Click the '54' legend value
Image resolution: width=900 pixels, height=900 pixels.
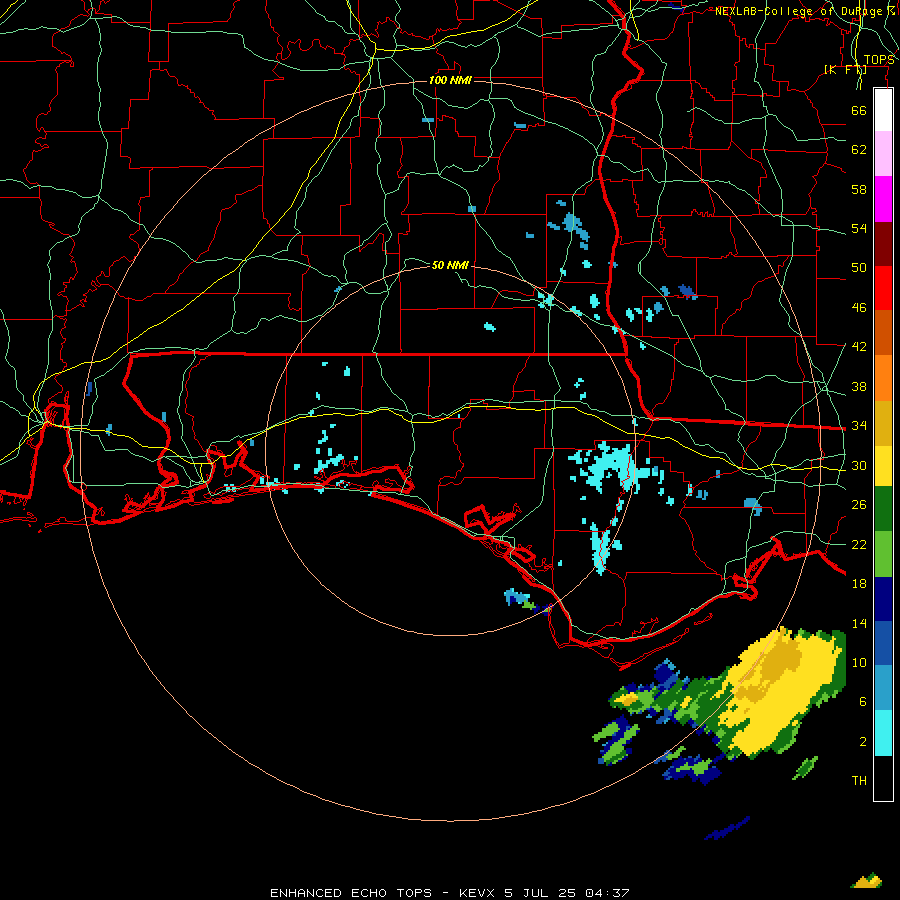[x=859, y=228]
